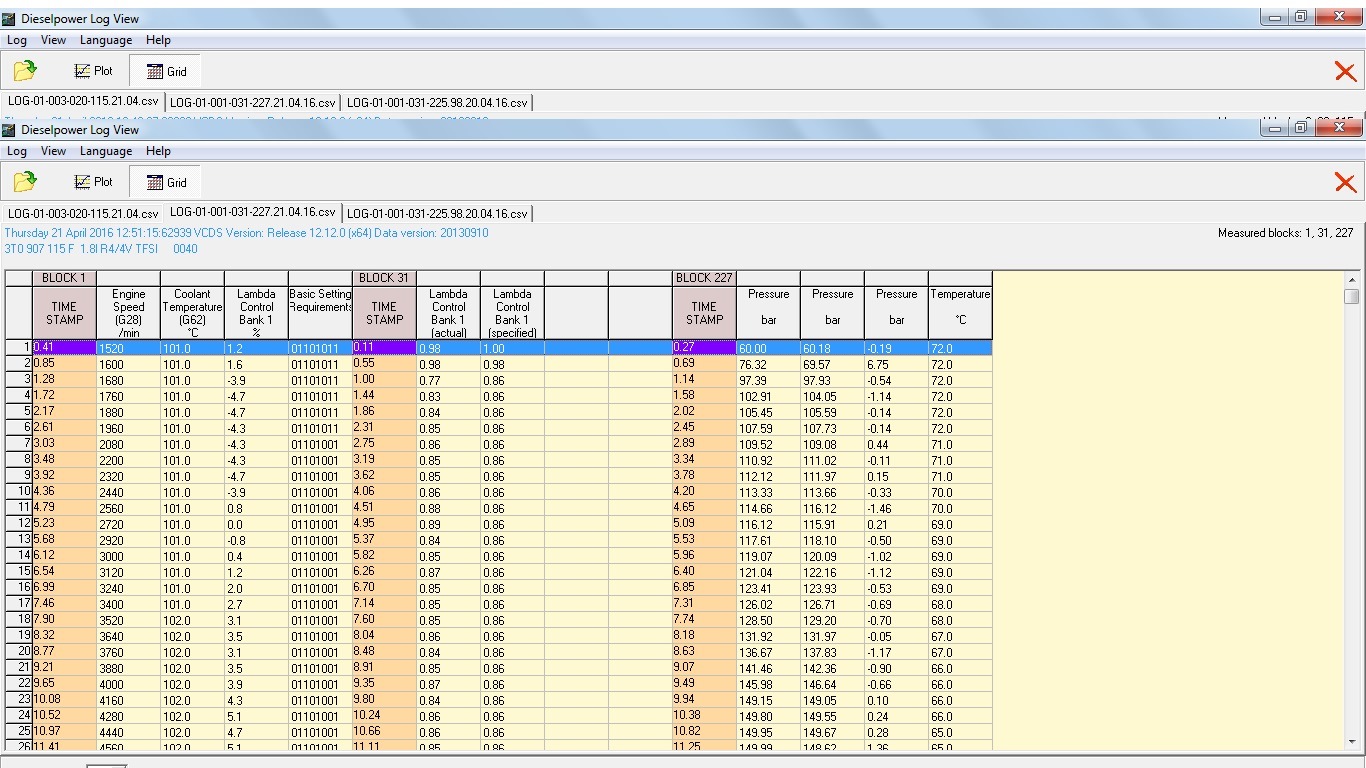Click the BLOCK 31 header cell

coord(384,278)
